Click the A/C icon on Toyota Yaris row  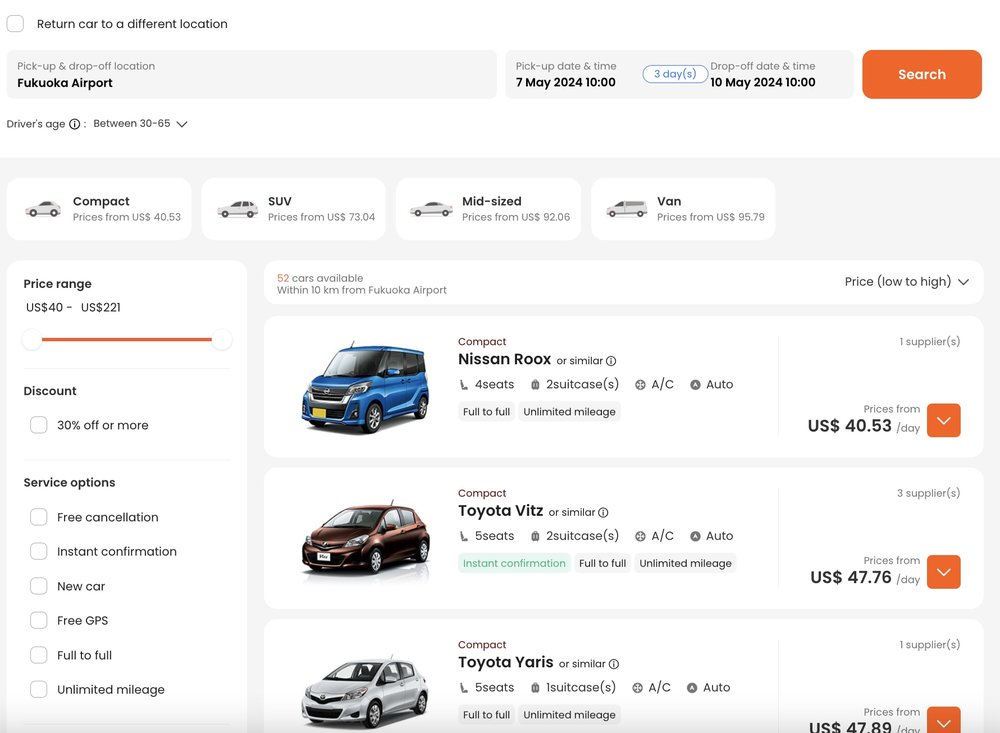pyautogui.click(x=637, y=688)
